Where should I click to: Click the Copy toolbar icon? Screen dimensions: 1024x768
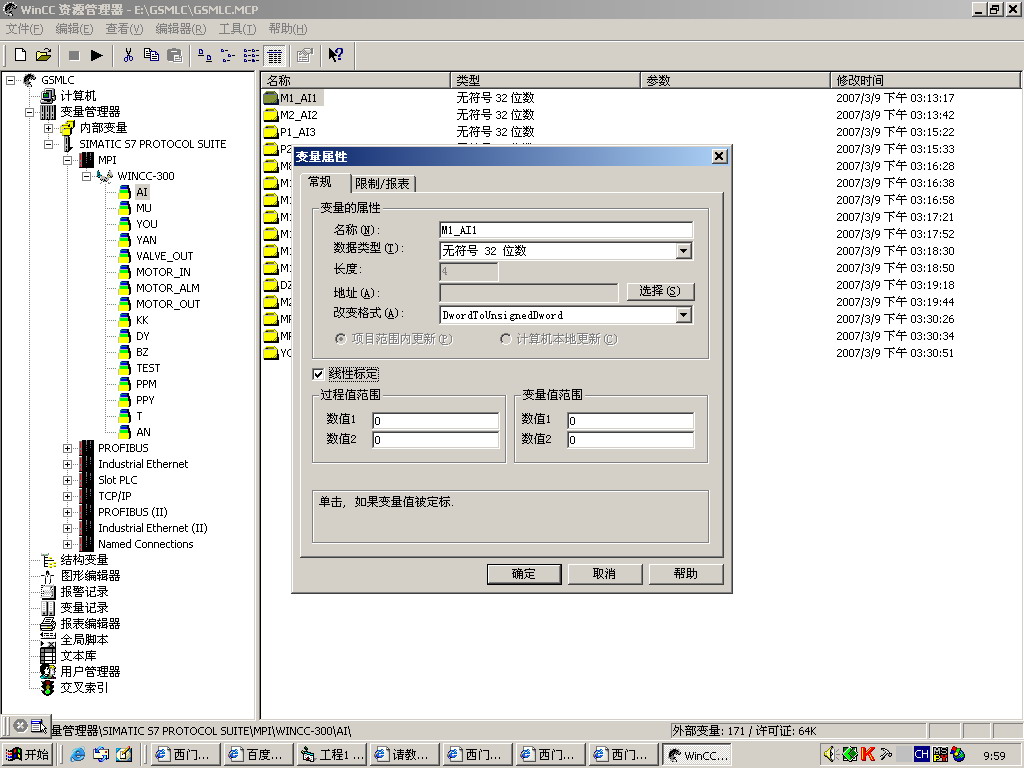click(151, 56)
